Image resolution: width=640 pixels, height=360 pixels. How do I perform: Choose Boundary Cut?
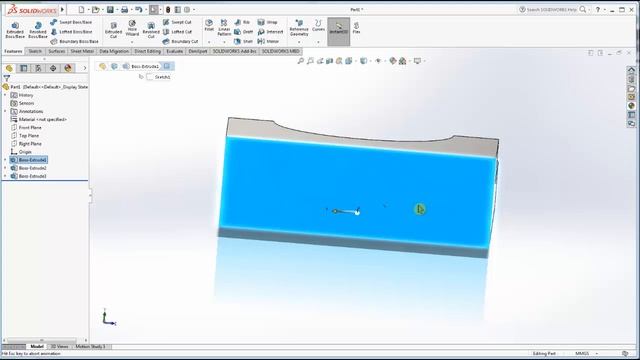[x=180, y=42]
